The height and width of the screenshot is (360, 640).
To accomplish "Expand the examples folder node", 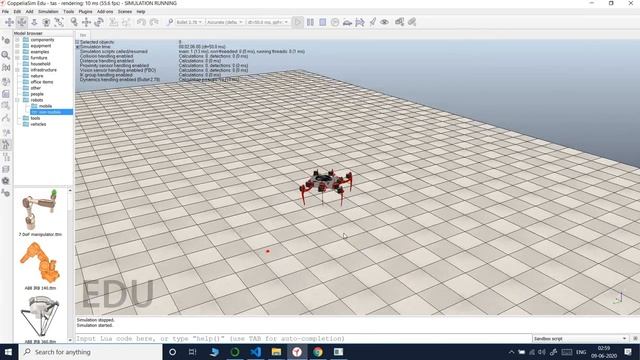I will click(18, 52).
